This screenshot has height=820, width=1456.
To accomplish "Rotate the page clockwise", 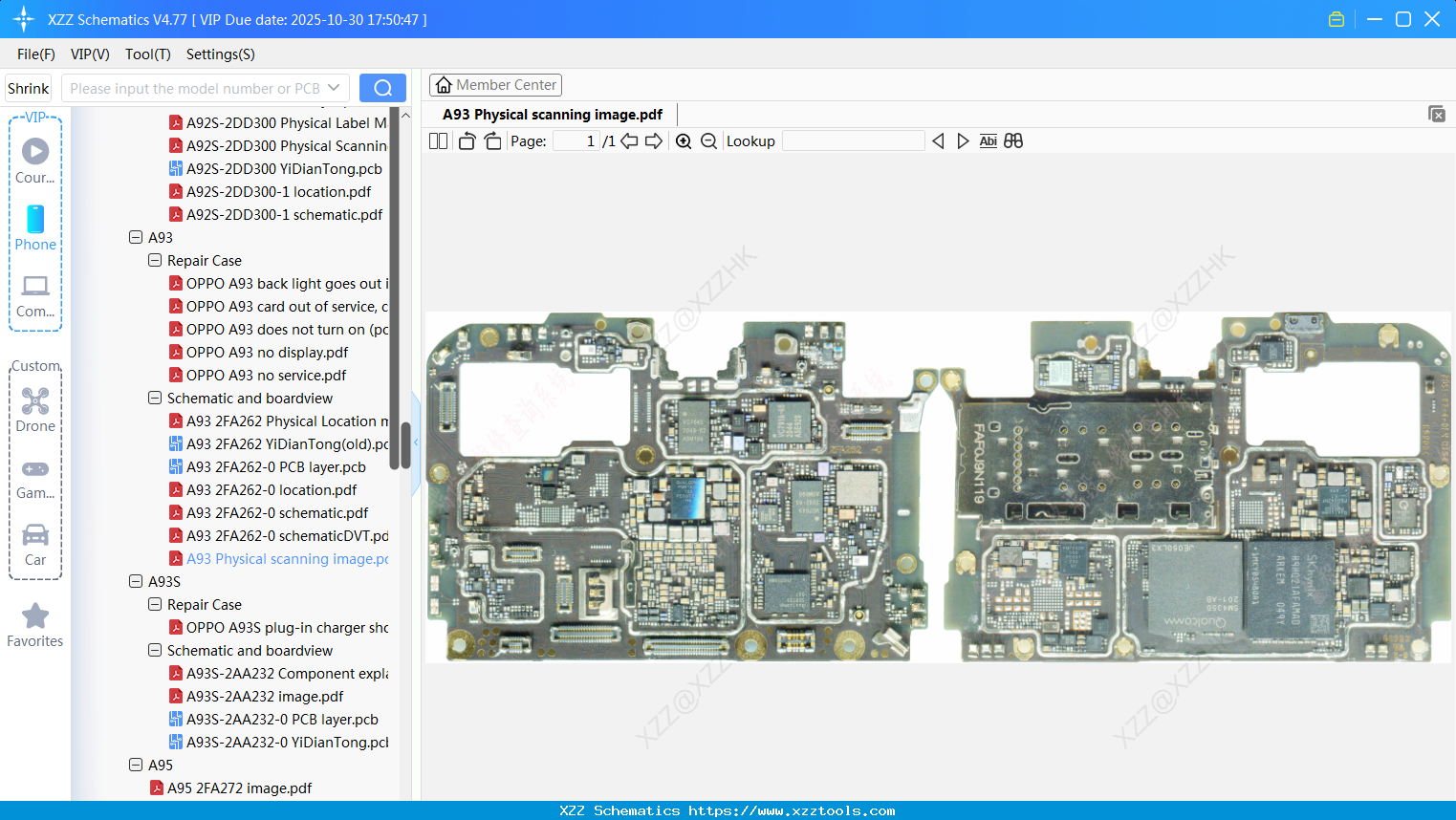I will click(491, 140).
